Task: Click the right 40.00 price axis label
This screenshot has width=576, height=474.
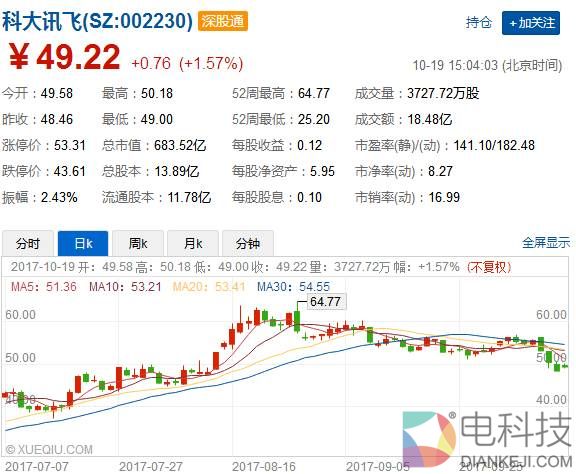Action: pyautogui.click(x=551, y=400)
